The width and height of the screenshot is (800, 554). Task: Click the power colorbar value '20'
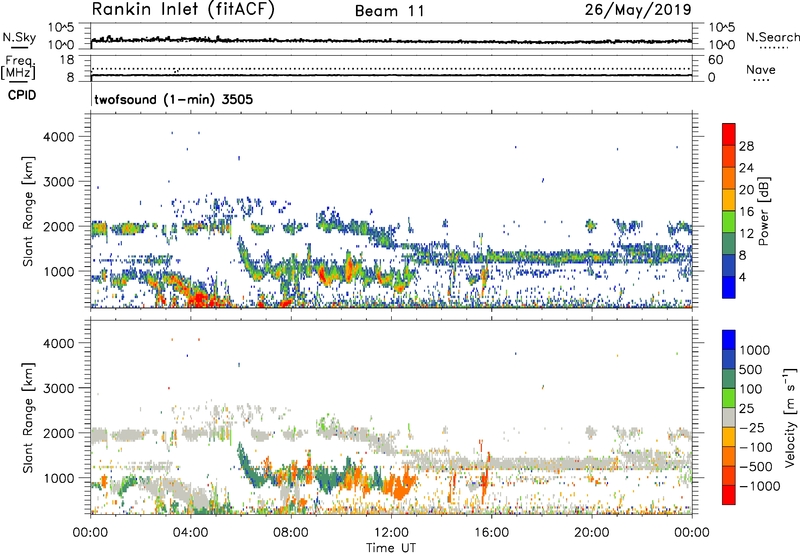point(746,190)
